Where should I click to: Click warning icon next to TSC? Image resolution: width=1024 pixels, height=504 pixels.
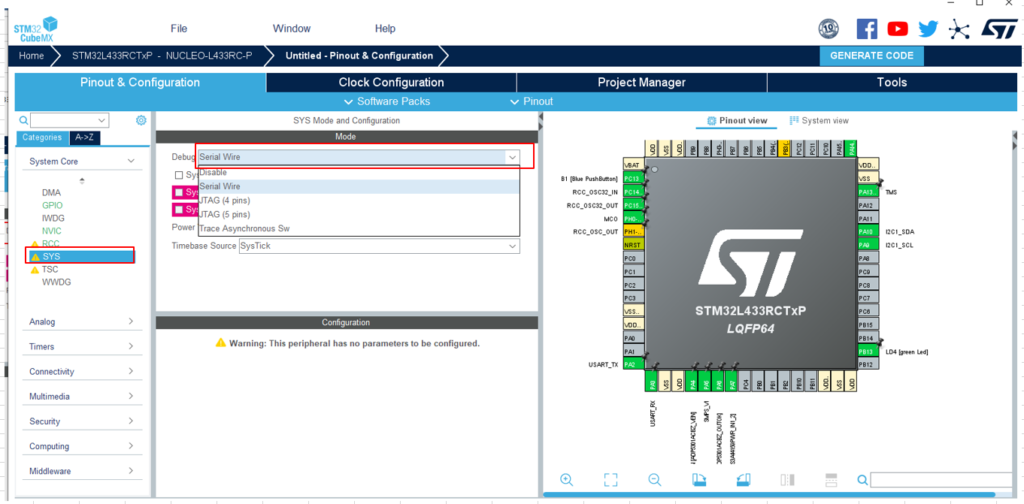tap(35, 270)
